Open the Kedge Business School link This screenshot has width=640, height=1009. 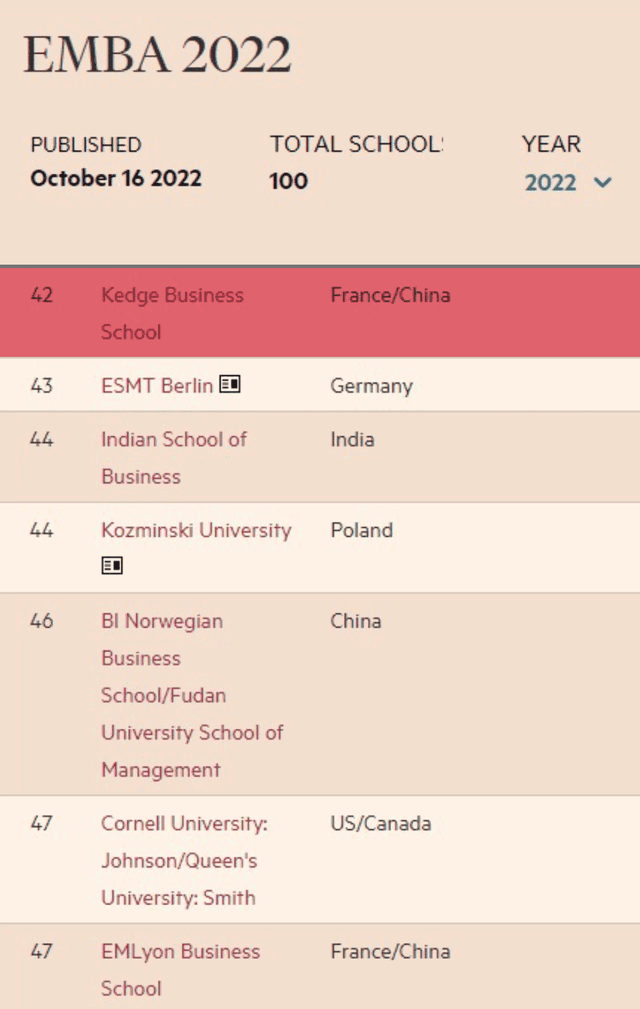(172, 313)
